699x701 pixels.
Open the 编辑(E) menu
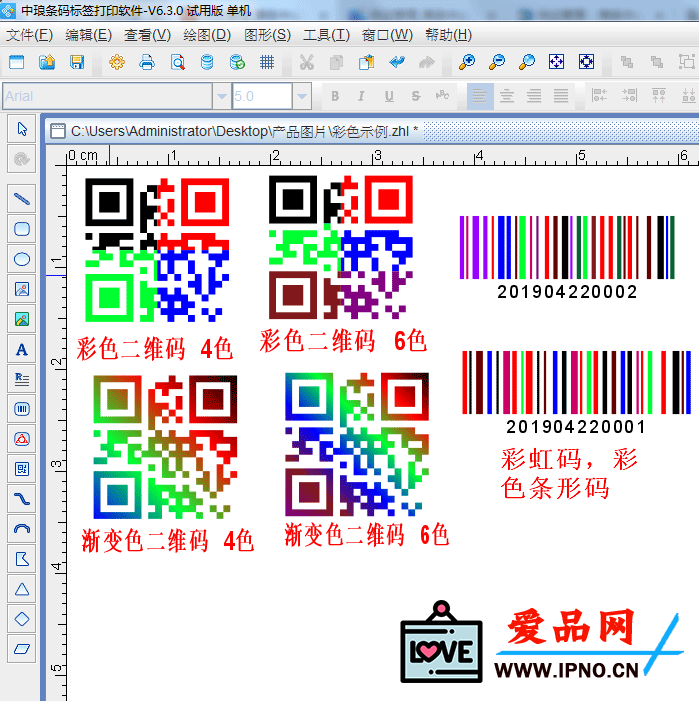click(88, 35)
